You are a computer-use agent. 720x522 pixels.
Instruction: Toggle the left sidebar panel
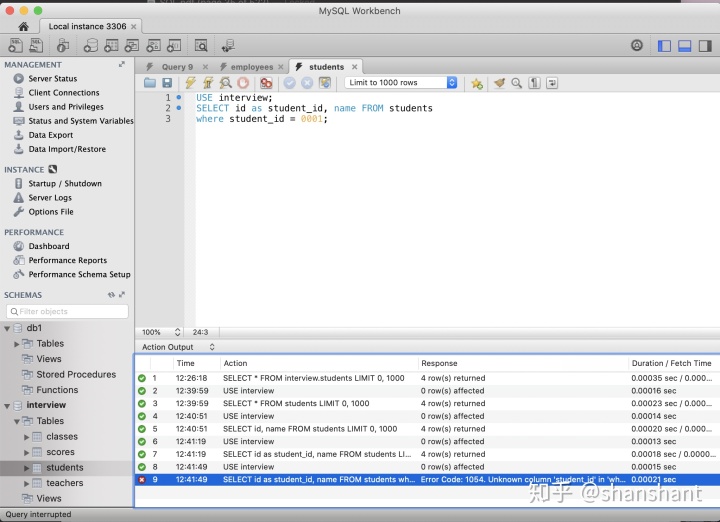664,46
